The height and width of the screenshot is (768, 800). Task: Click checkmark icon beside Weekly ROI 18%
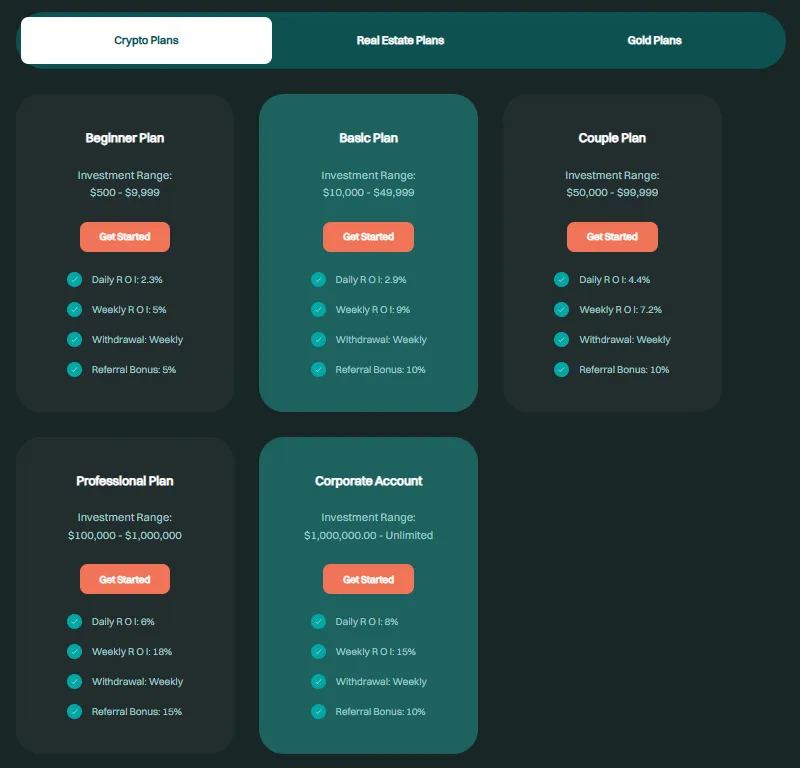tap(74, 652)
